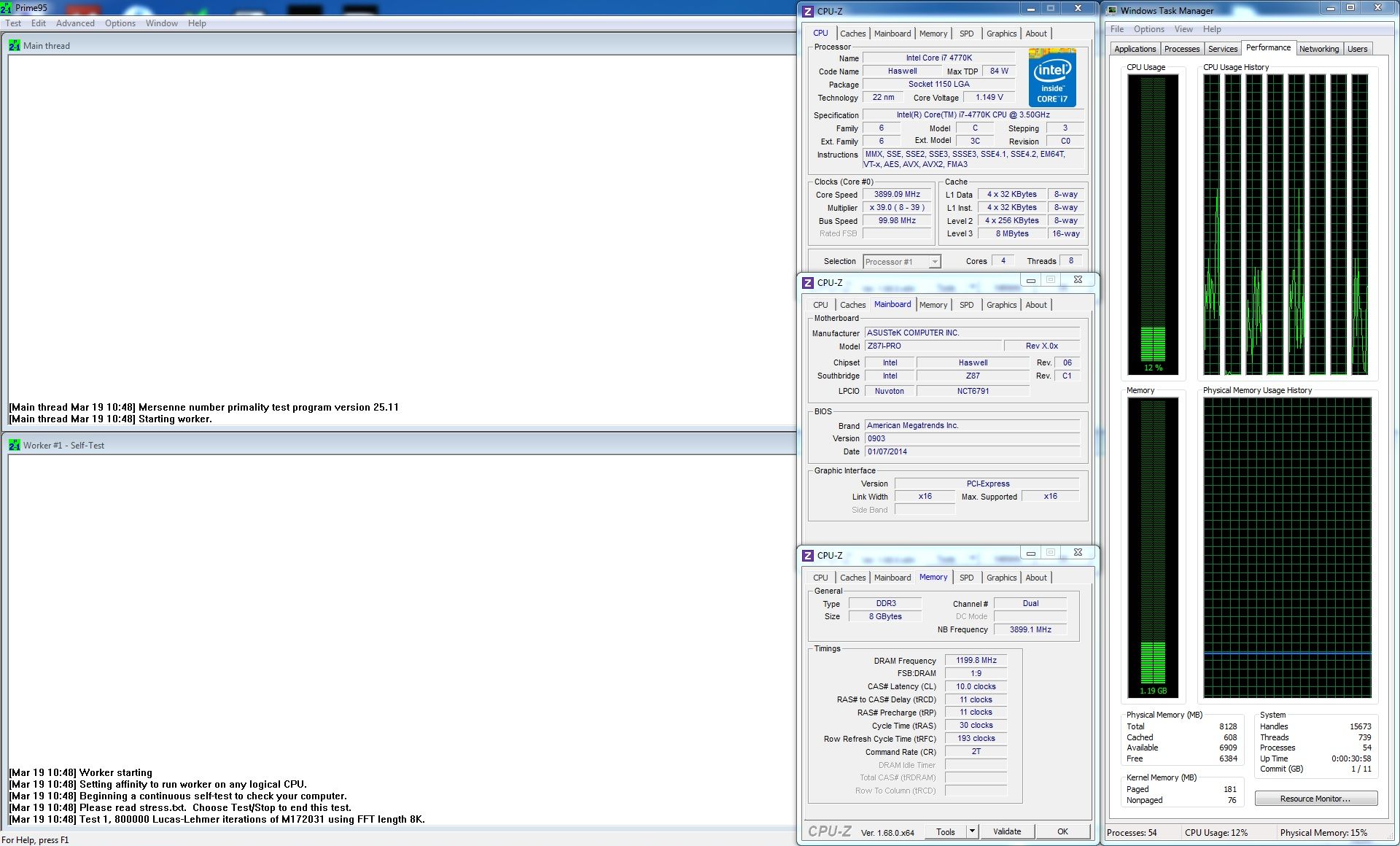
Task: Click the Resource Monitor button
Action: click(1315, 799)
